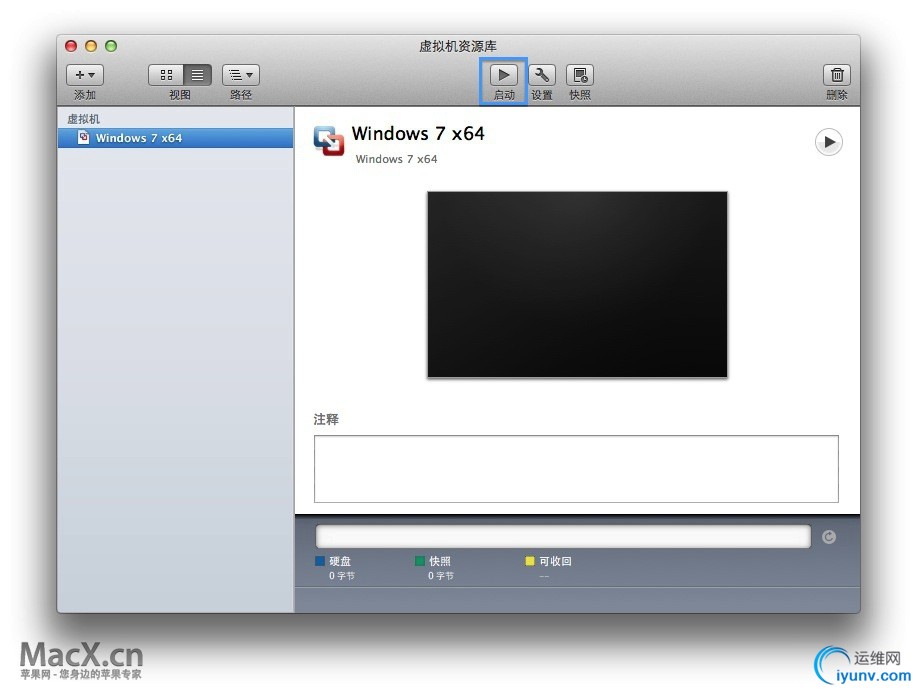The width and height of the screenshot is (917, 692).
Task: Click the green snapshot (快照) legend swatch
Action: [419, 561]
